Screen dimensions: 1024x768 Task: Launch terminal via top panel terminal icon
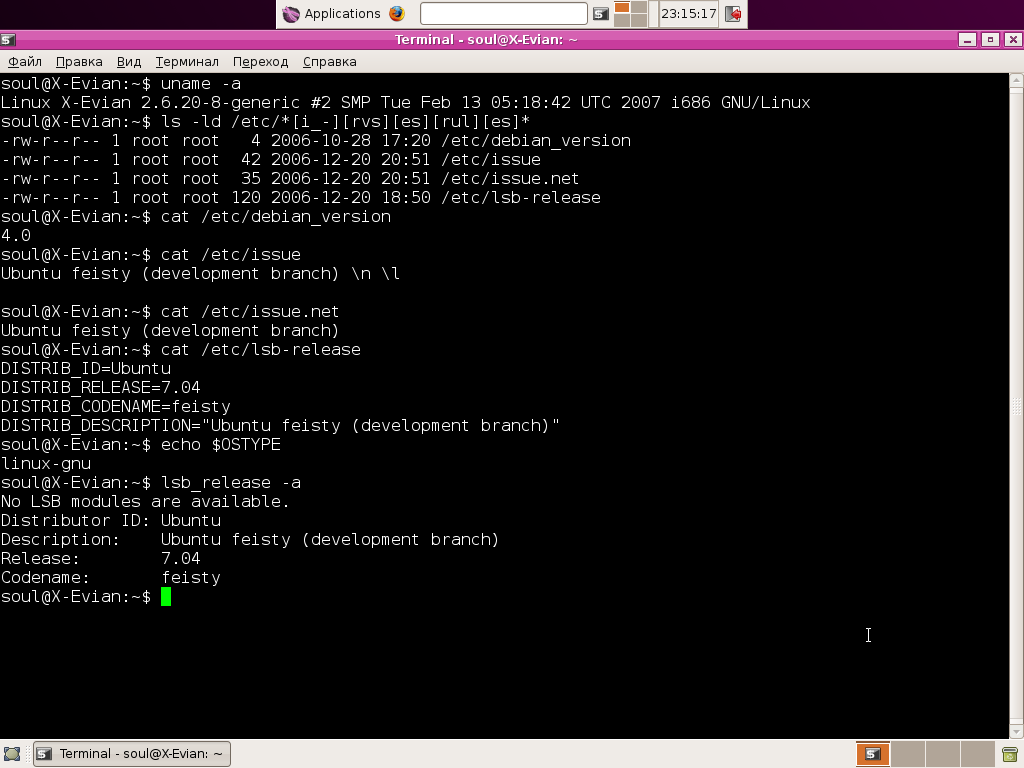(601, 14)
